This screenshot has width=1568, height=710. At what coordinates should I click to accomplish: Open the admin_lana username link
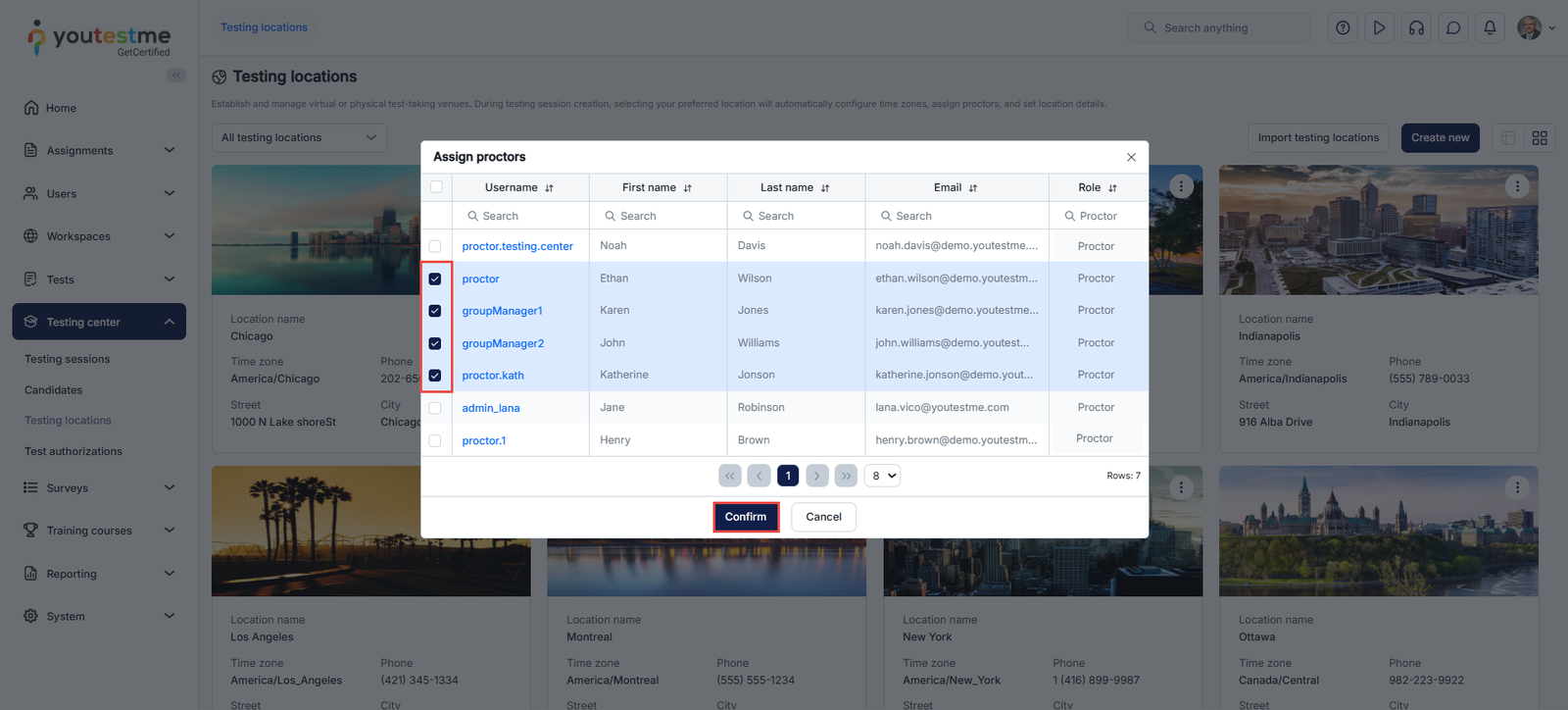pyautogui.click(x=491, y=408)
